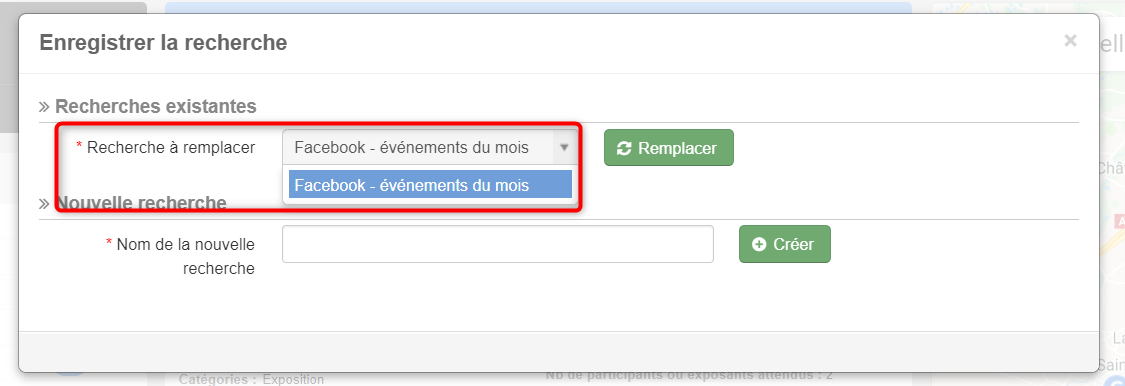Click the Recherche à remplacer label
This screenshot has height=386, width=1125.
[171, 148]
